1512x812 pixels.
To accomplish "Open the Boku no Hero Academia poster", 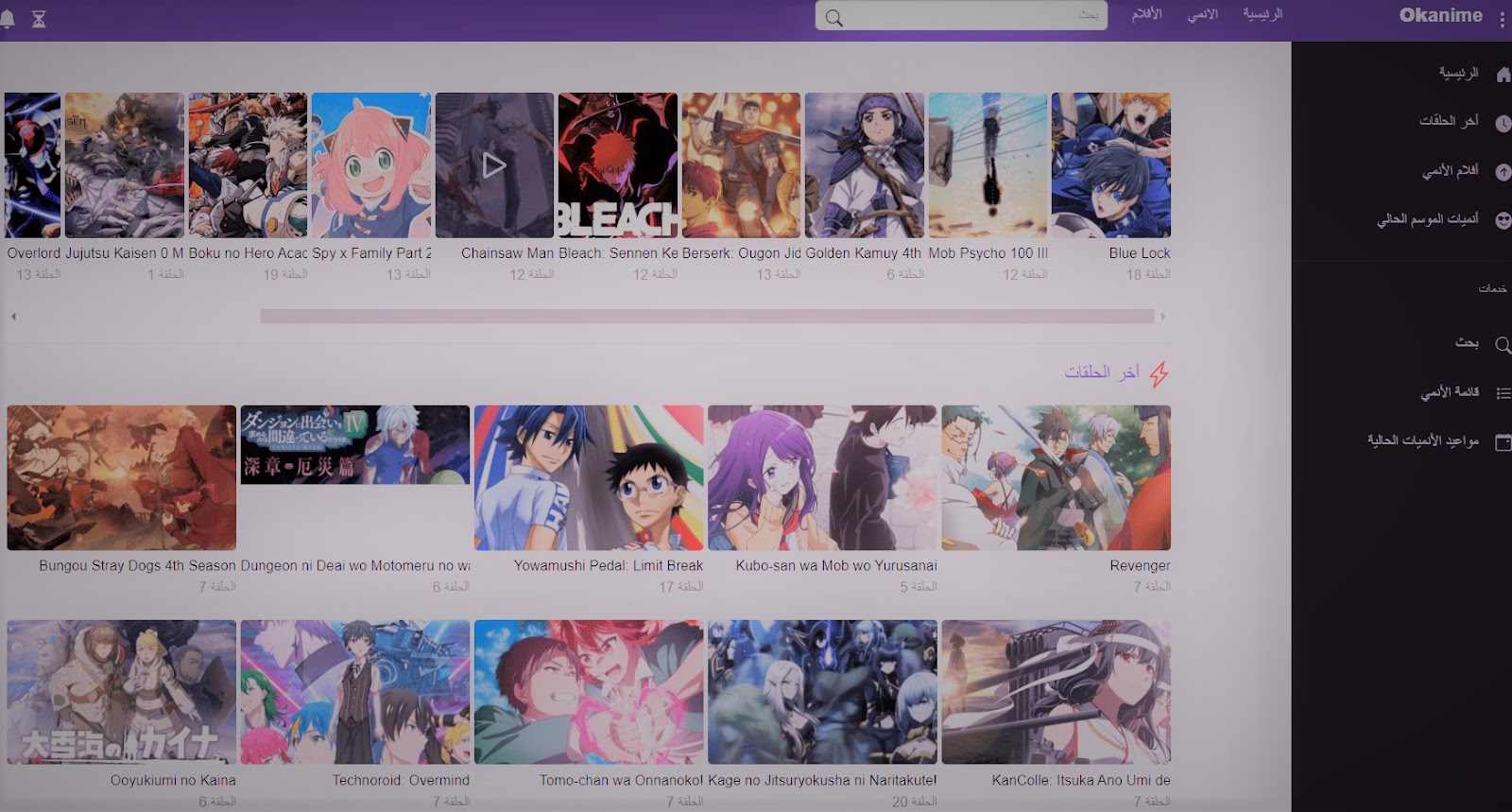I will tap(248, 165).
